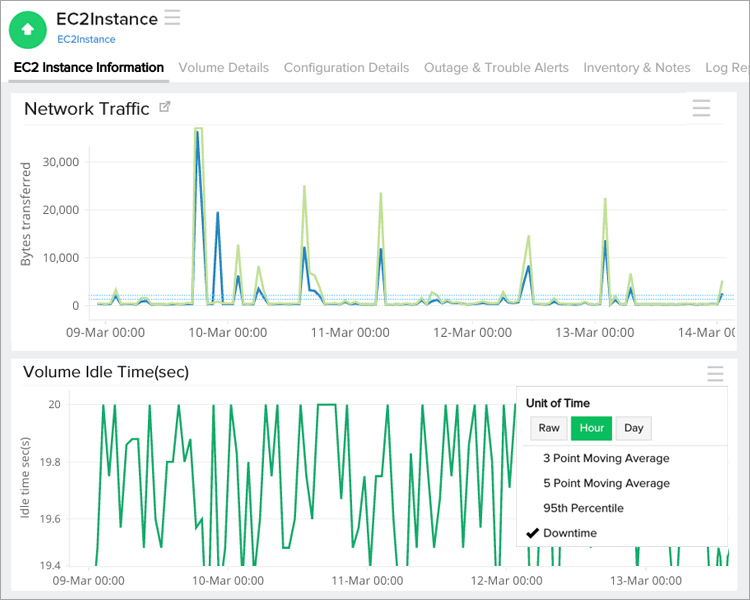This screenshot has width=750, height=600.
Task: Click 10-Mar 00:00 label on Network Traffic axis
Action: click(x=228, y=333)
